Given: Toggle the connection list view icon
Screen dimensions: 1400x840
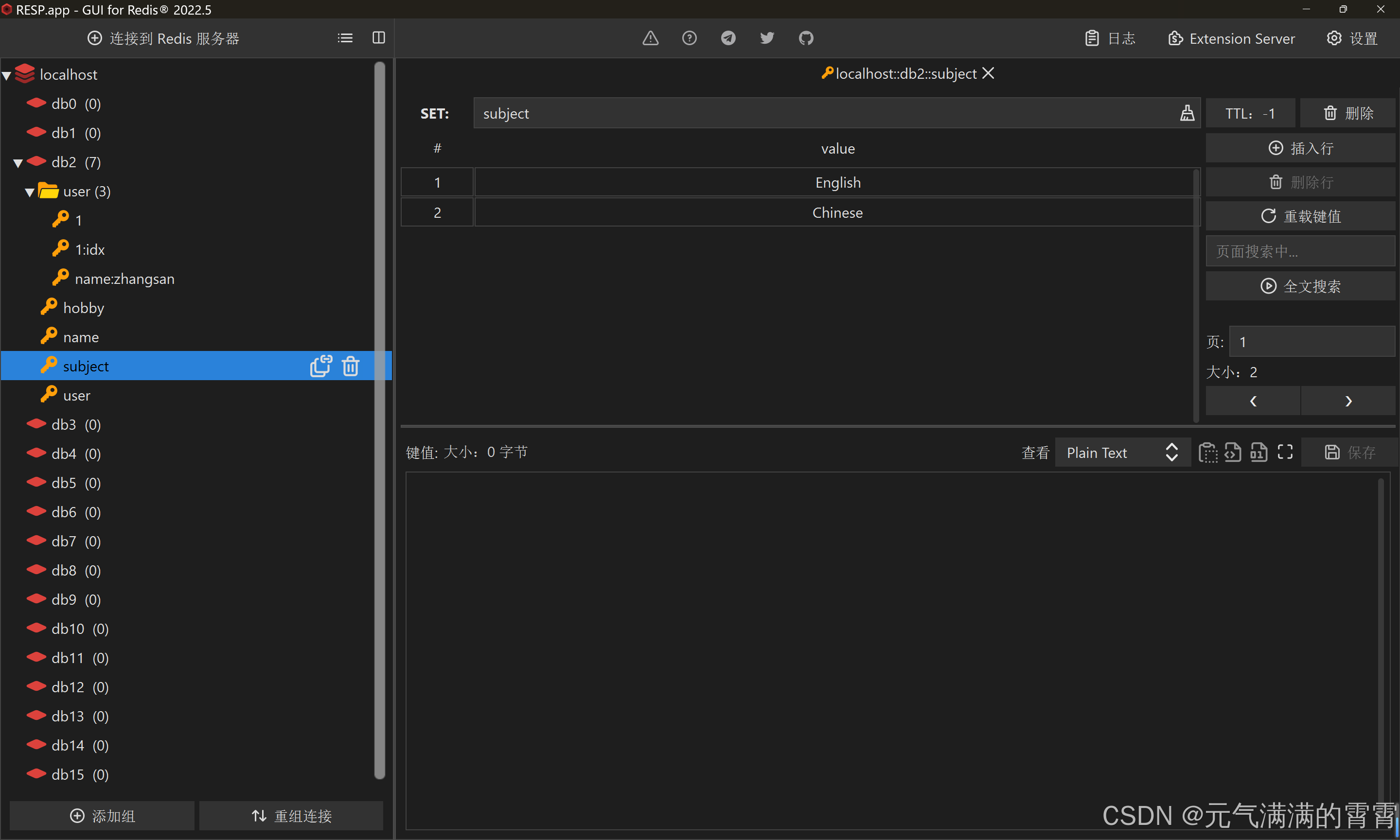Looking at the screenshot, I should tap(345, 38).
